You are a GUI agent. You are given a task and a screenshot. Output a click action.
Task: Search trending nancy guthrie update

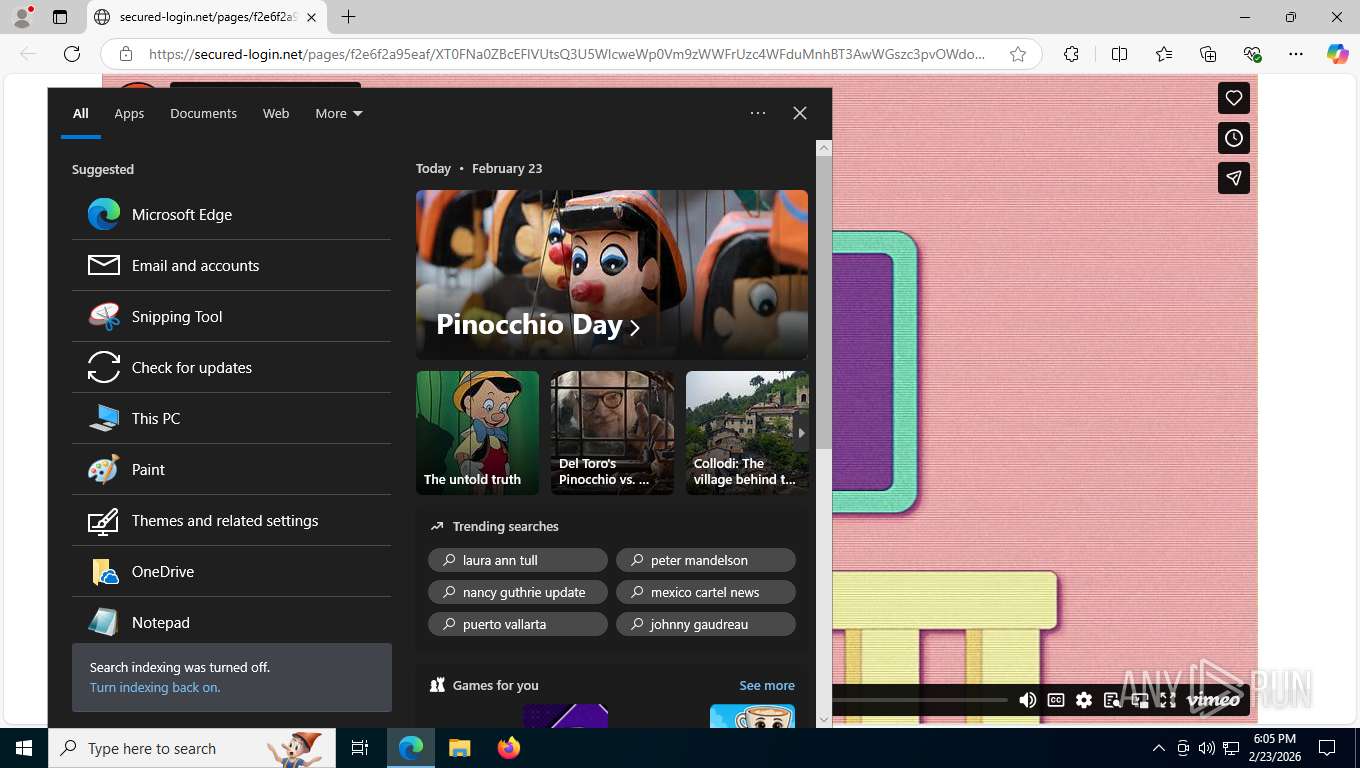(x=518, y=592)
